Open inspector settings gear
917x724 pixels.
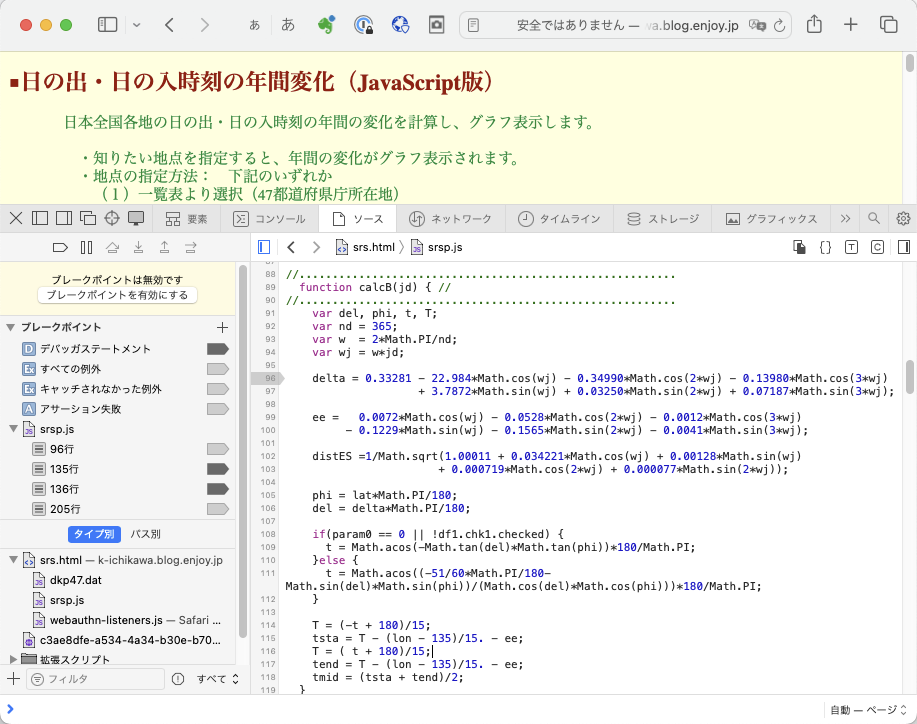tap(903, 218)
